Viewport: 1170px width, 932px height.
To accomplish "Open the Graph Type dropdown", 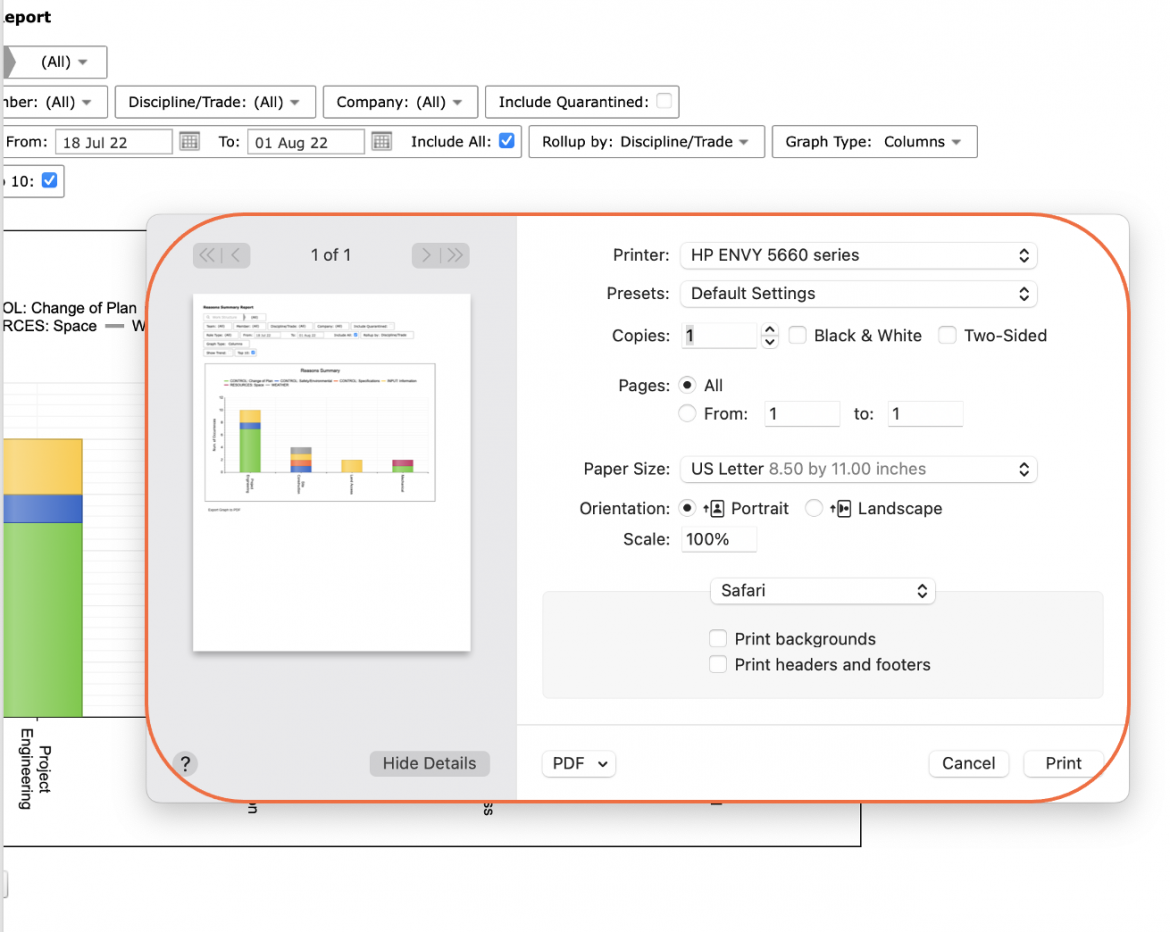I will (875, 141).
